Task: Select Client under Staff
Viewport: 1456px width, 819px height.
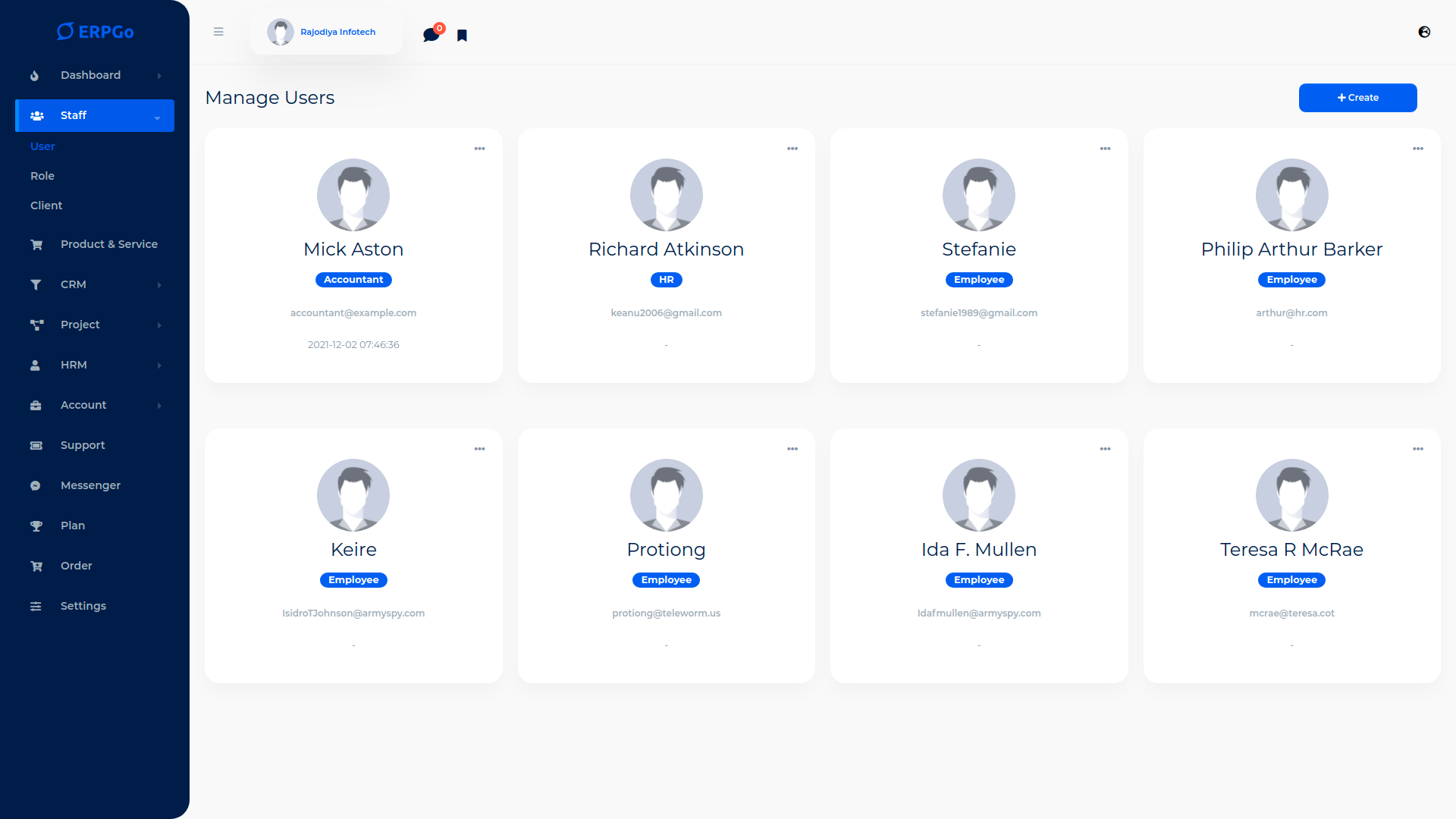Action: click(x=46, y=206)
